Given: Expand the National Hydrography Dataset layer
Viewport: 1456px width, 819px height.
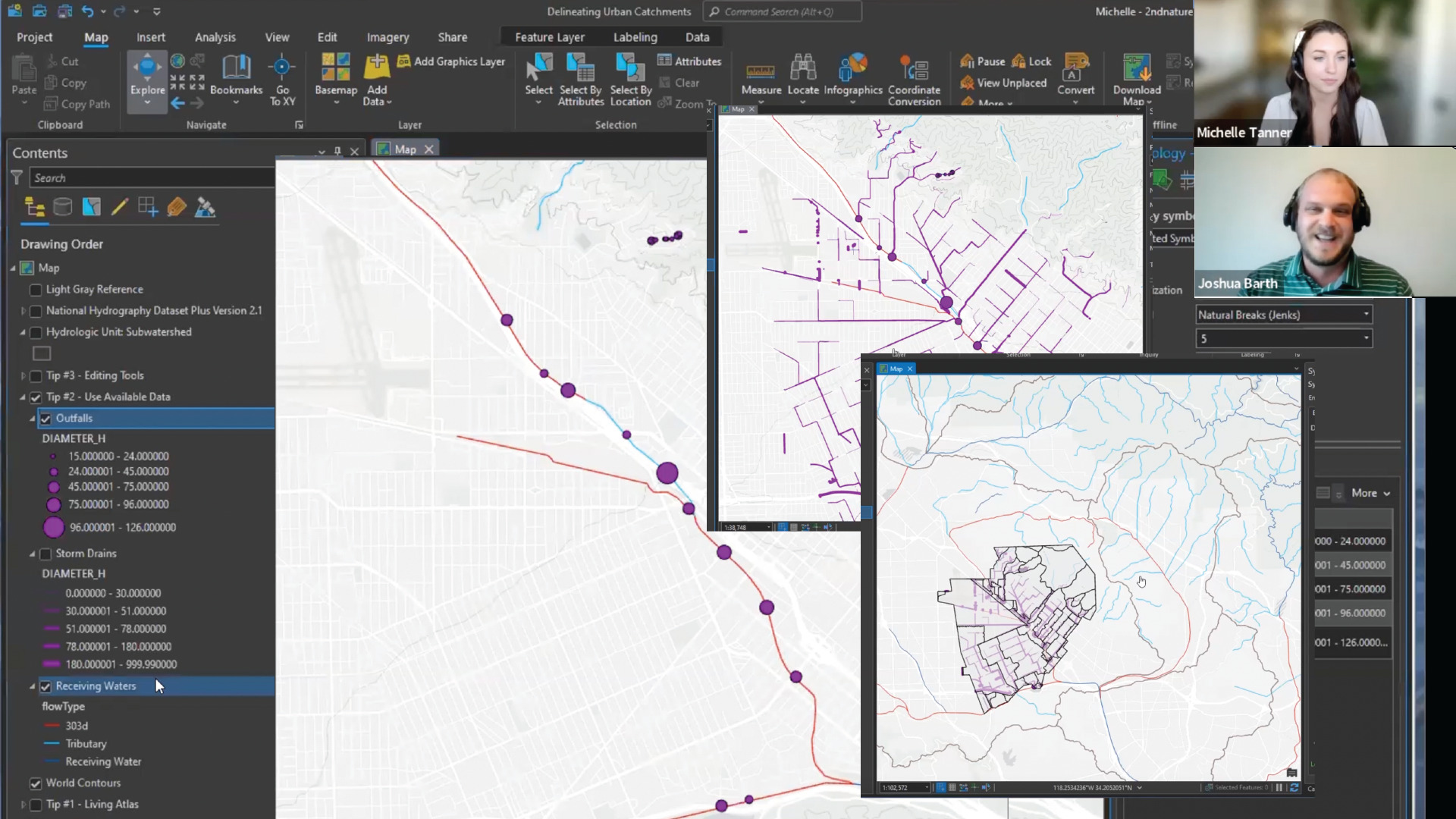Looking at the screenshot, I should (x=23, y=311).
